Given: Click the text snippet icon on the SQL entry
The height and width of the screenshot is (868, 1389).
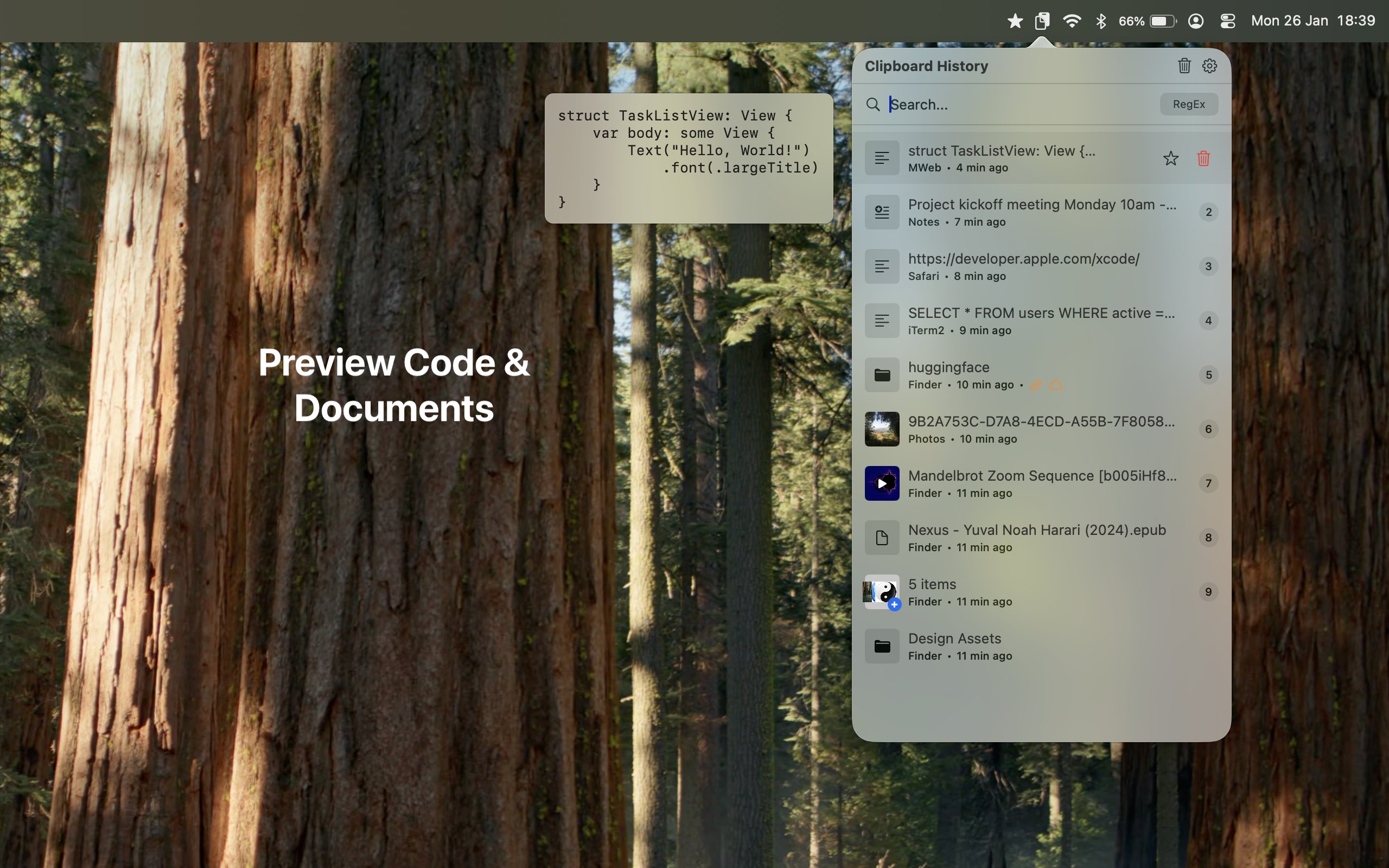Looking at the screenshot, I should pos(882,320).
